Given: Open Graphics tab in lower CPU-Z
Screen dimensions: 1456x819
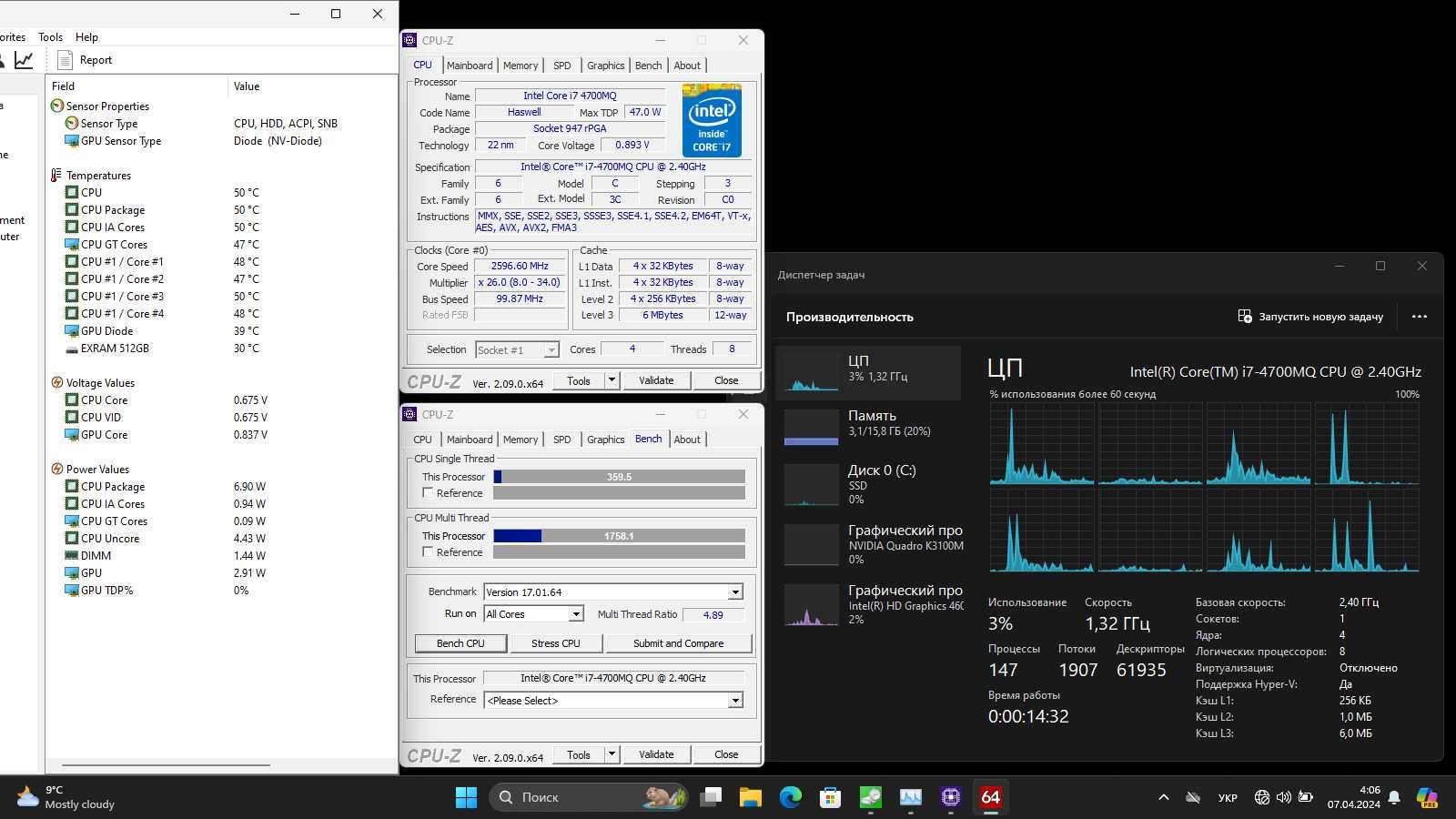Looking at the screenshot, I should point(606,440).
